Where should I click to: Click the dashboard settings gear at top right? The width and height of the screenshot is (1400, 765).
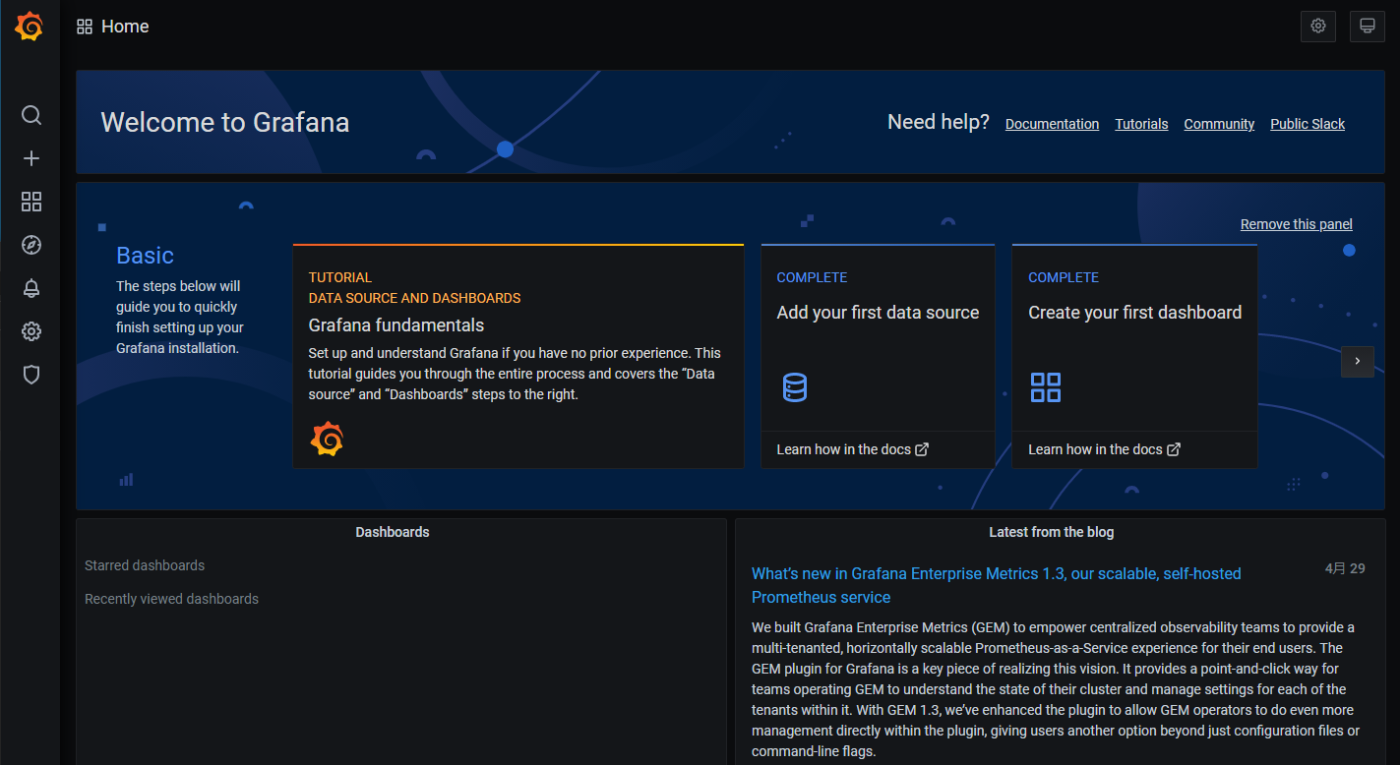pyautogui.click(x=1318, y=26)
